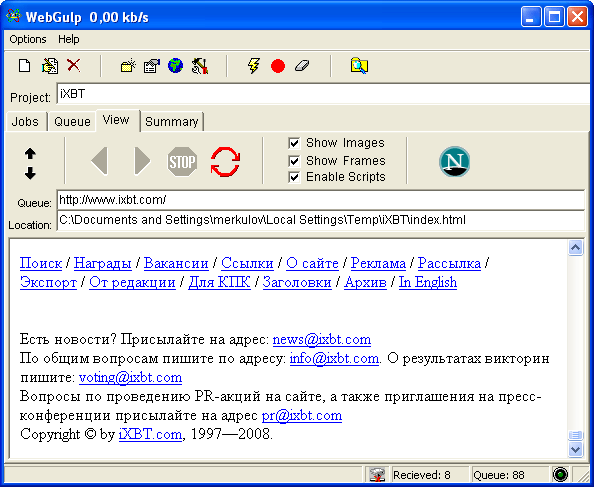Click the WebGulp title bar application icon
The width and height of the screenshot is (594, 487).
[14, 17]
